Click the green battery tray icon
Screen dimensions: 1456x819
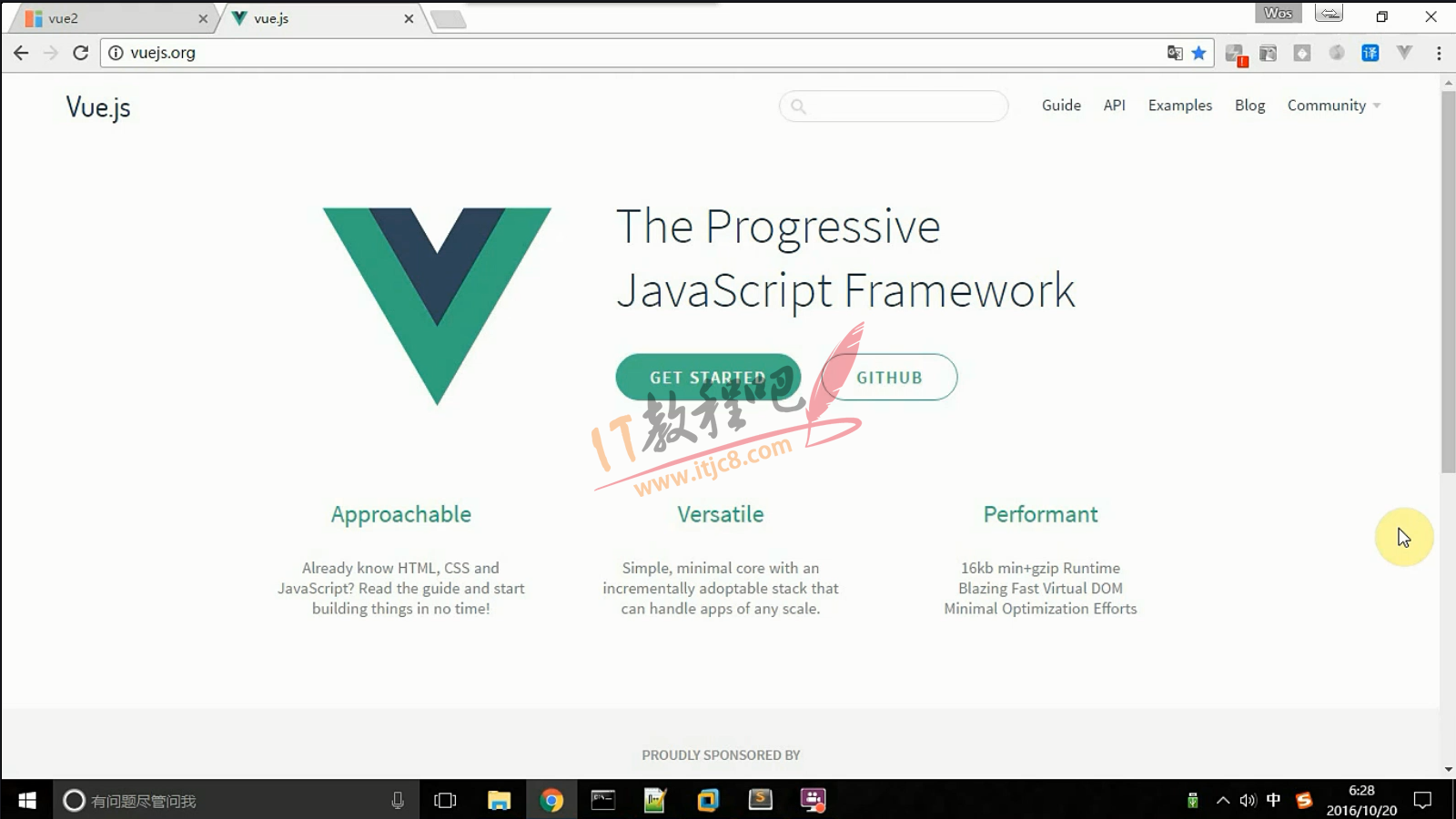(x=1192, y=800)
